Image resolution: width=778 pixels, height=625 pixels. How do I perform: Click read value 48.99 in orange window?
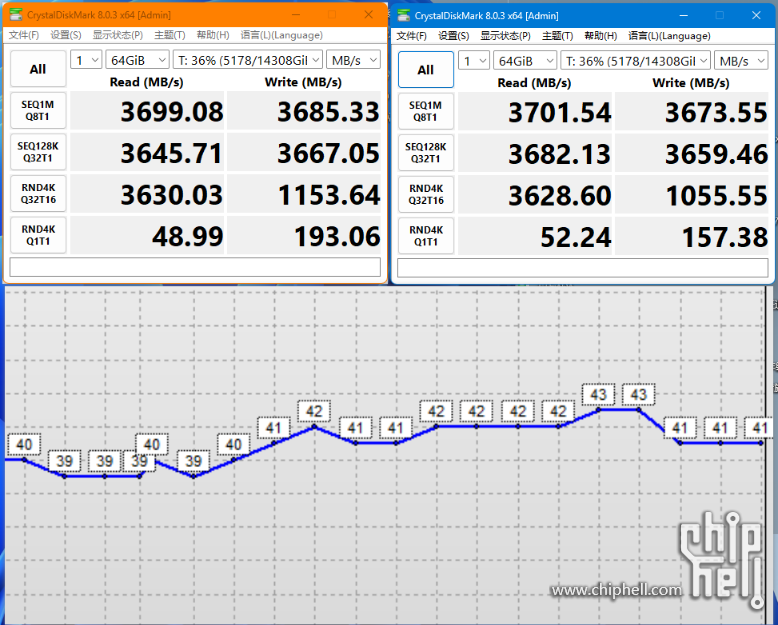tap(147, 236)
